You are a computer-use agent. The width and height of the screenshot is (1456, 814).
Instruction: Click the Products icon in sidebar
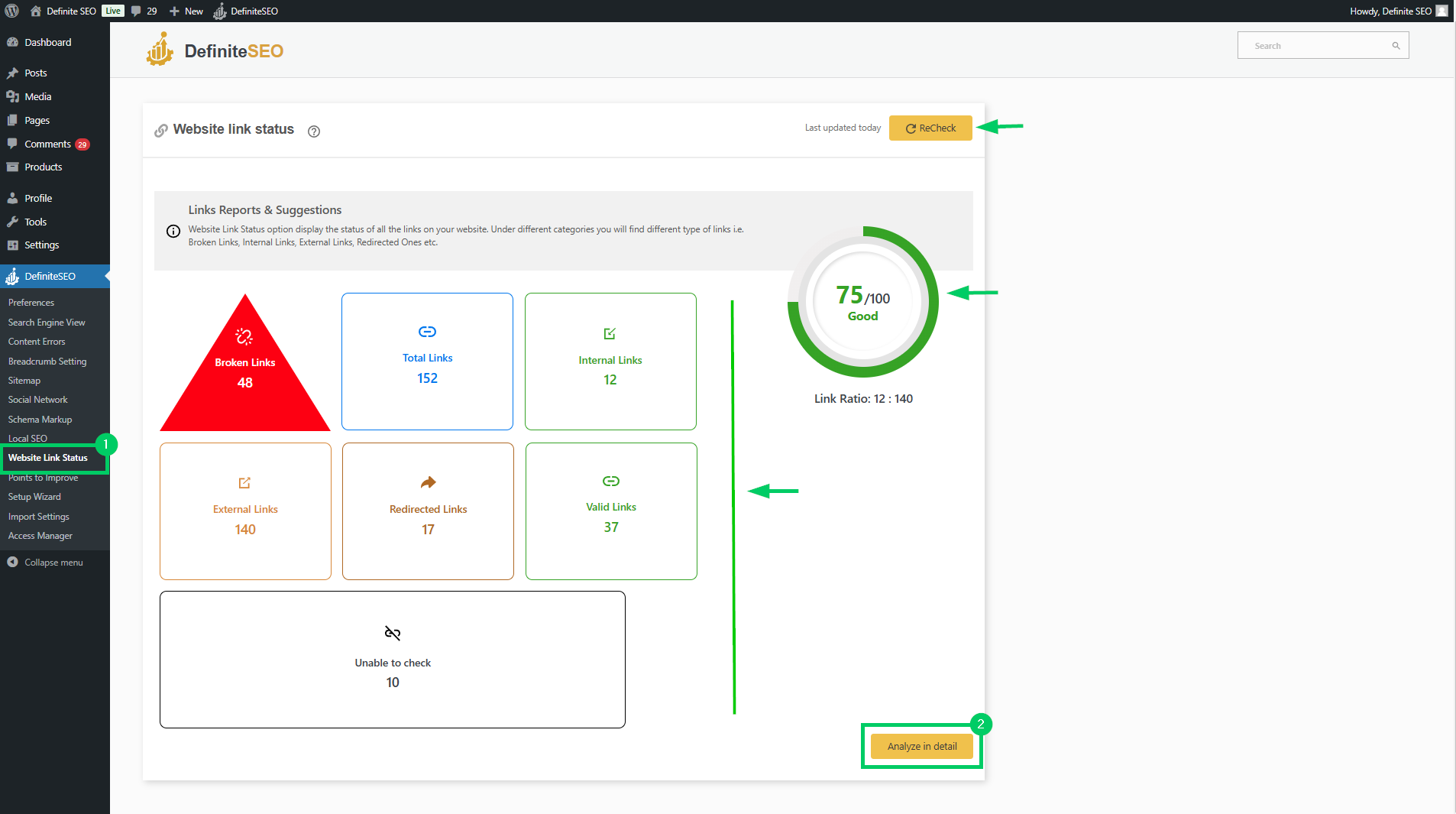click(x=12, y=167)
